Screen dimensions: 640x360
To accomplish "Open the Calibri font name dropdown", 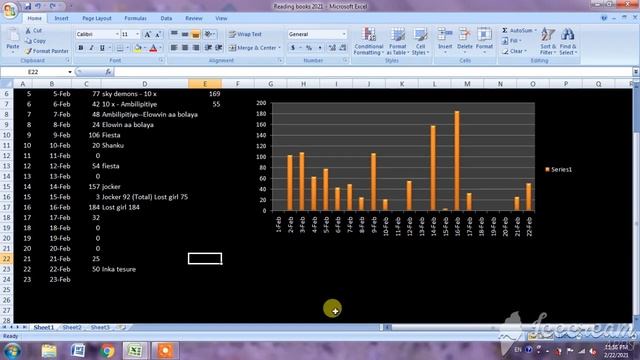I will (x=117, y=34).
